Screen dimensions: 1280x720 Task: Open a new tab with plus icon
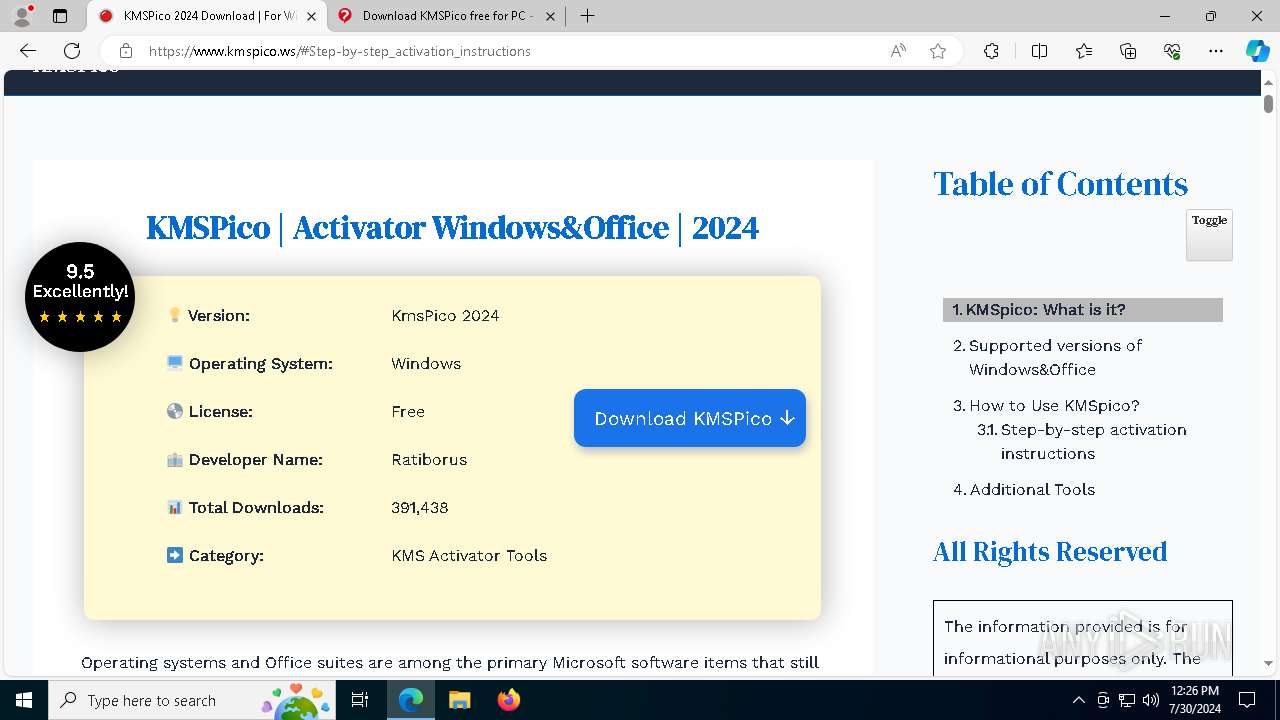(x=588, y=16)
